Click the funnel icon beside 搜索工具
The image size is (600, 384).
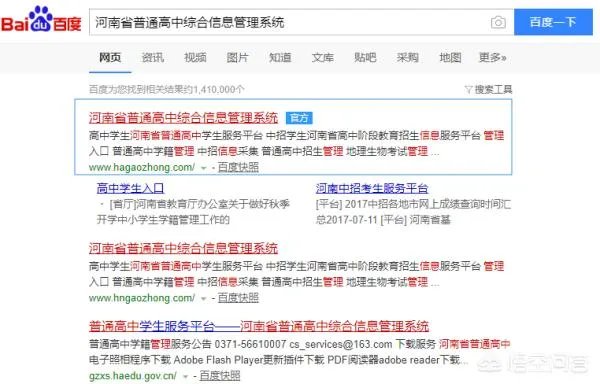coord(468,90)
